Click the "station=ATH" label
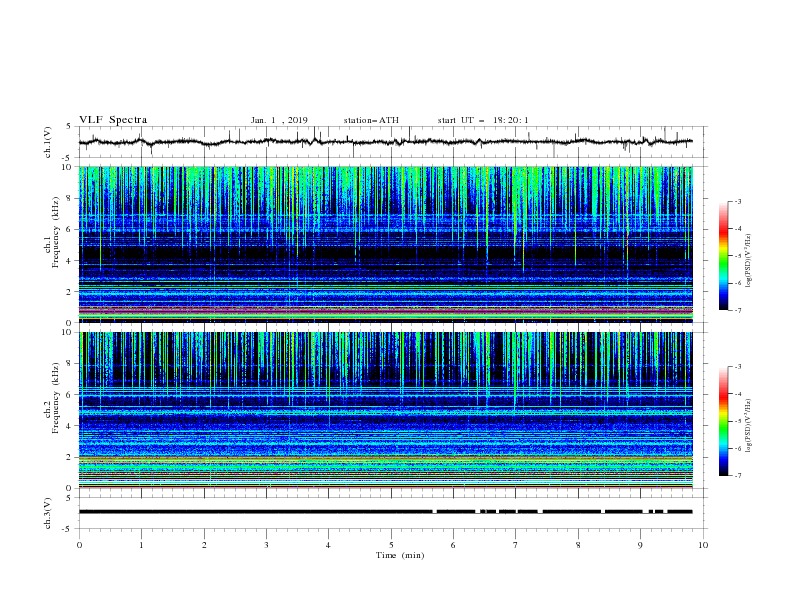Viewport: 792px width, 612px height. coord(371,120)
